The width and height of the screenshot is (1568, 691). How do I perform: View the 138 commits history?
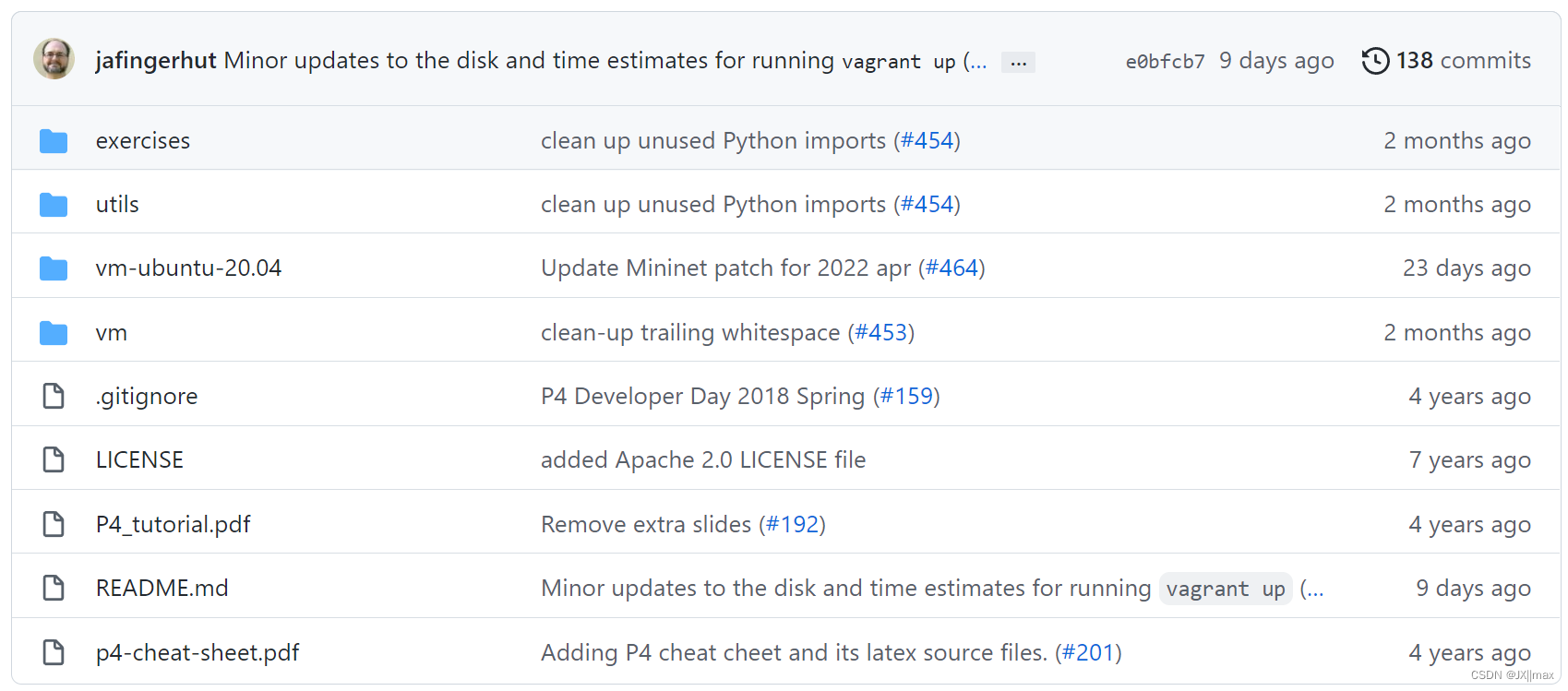click(1463, 61)
